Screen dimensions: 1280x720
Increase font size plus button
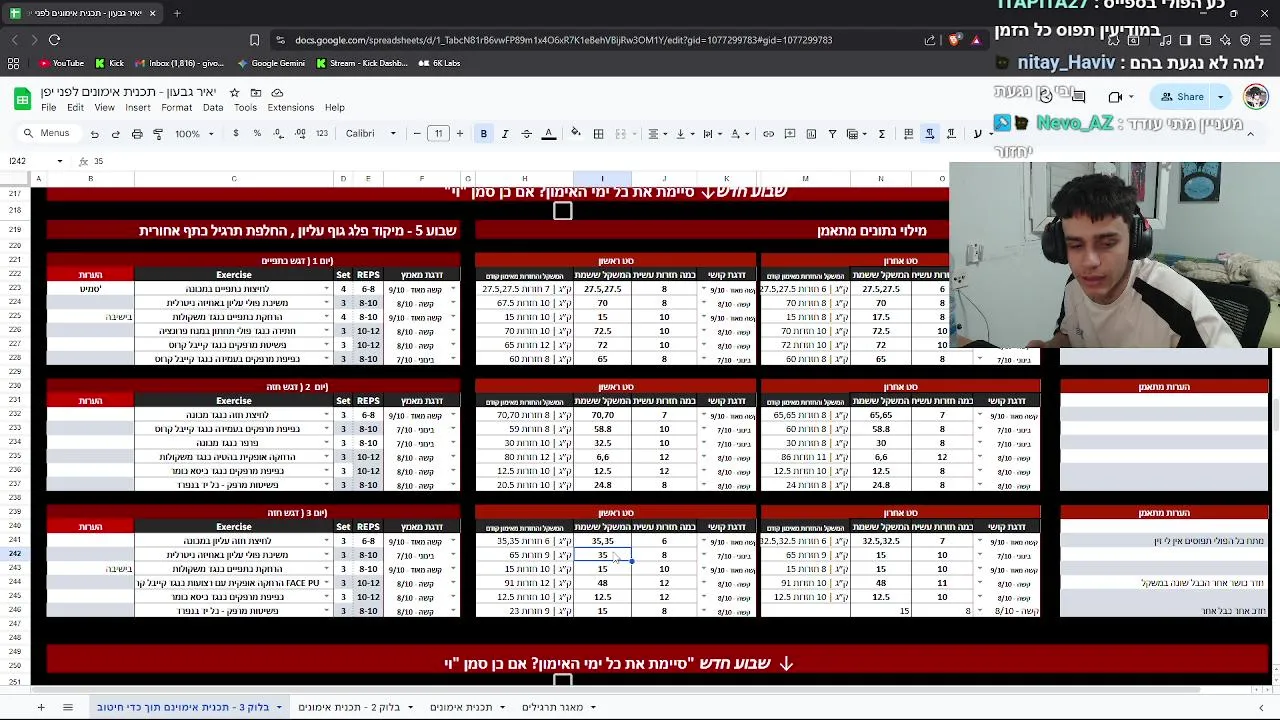[x=460, y=134]
